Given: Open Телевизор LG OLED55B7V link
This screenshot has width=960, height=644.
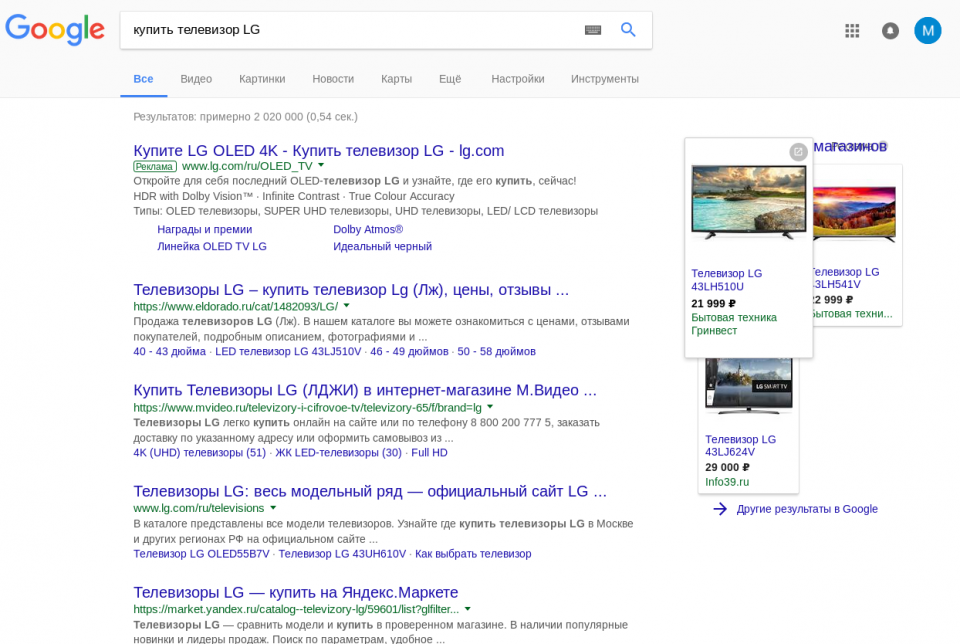Looking at the screenshot, I should pyautogui.click(x=201, y=553).
